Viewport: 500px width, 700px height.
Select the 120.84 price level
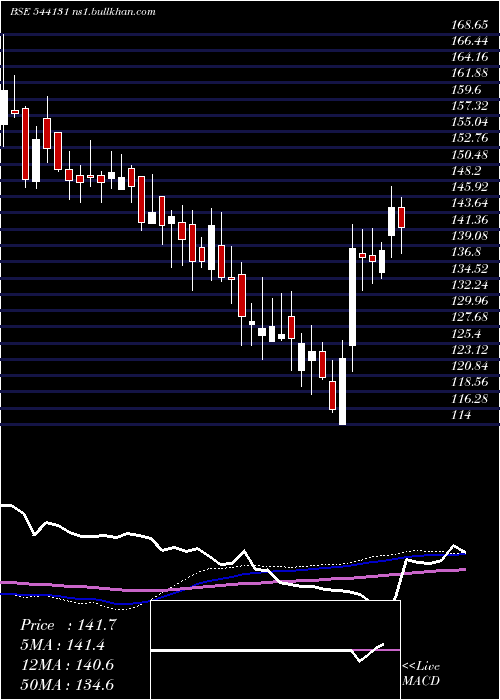(x=470, y=366)
